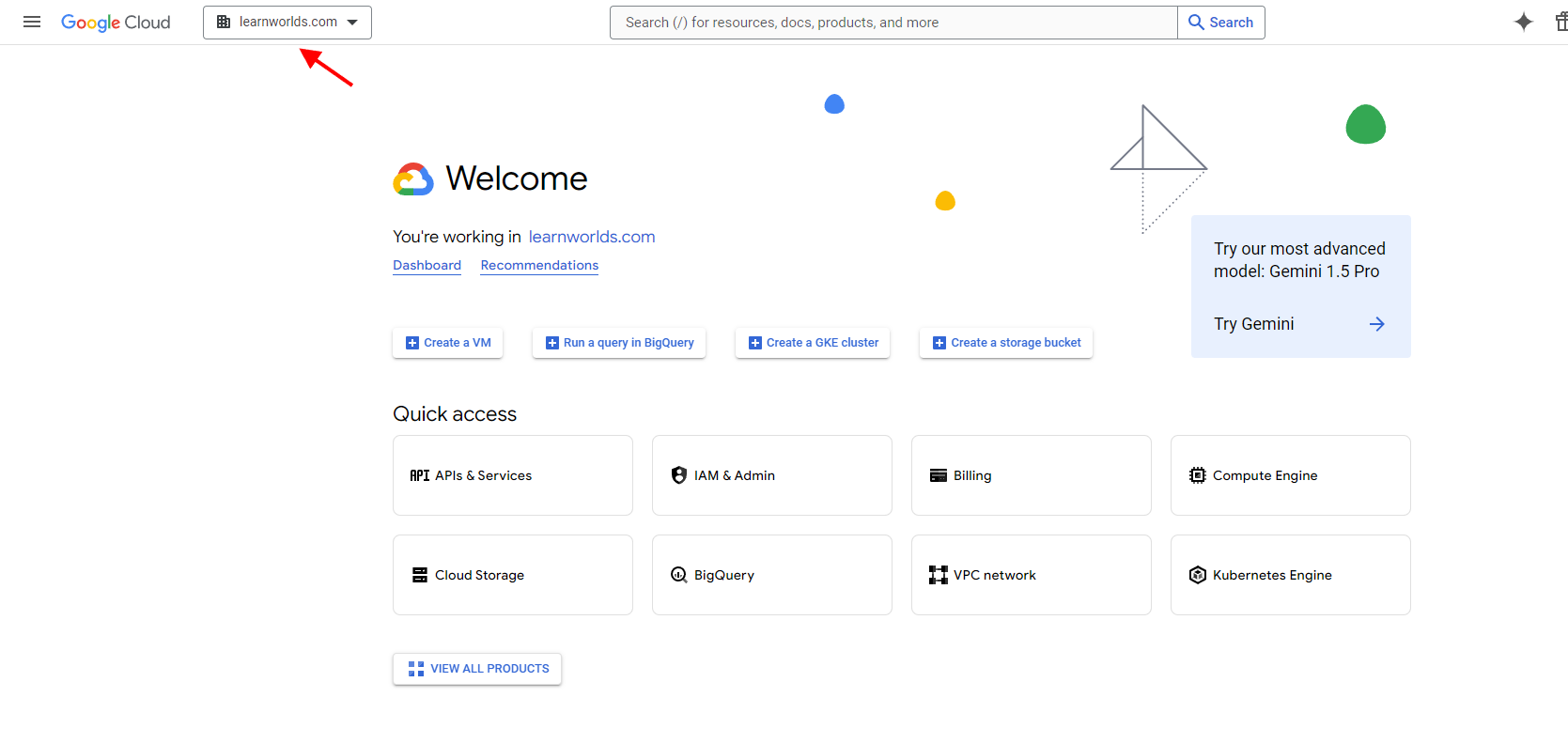Click the Billing credit card icon
Screen dimensions: 1568x744
click(939, 475)
